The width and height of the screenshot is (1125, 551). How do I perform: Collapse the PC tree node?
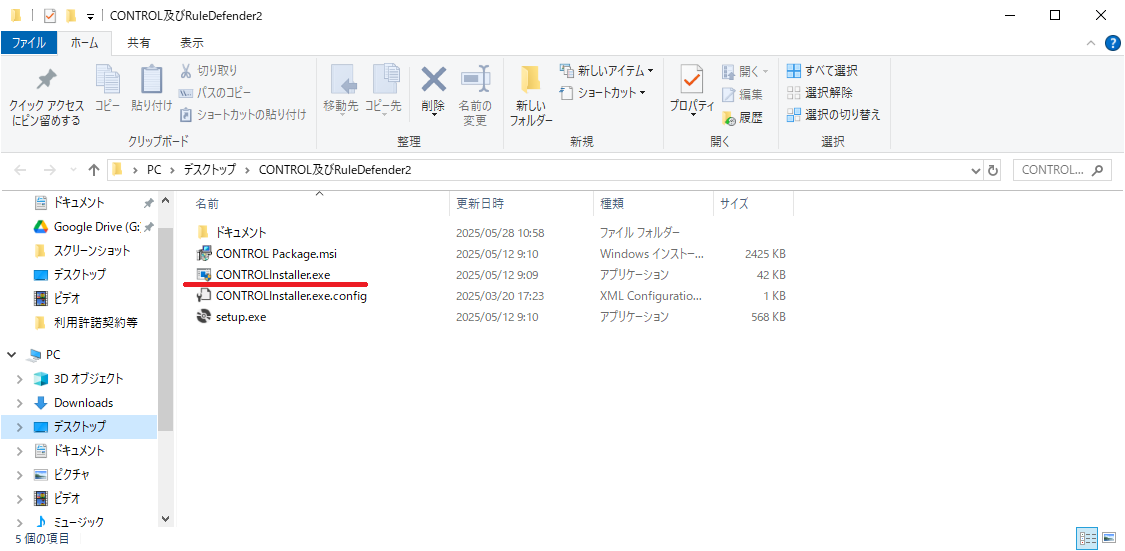11,355
